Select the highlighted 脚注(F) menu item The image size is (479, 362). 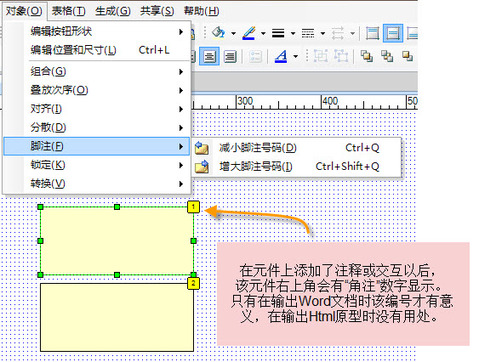97,146
